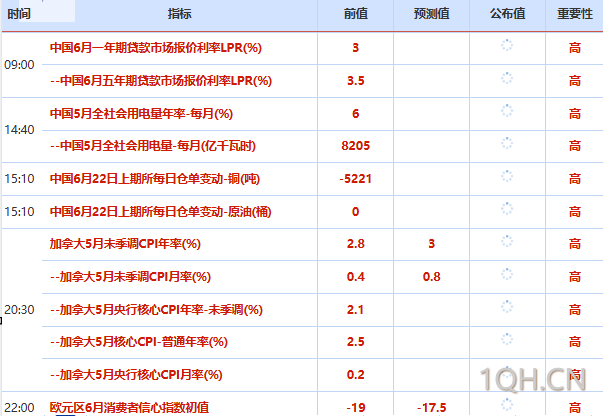
Task: Click the 15:10 time for 铜 row
Action: [x=19, y=179]
